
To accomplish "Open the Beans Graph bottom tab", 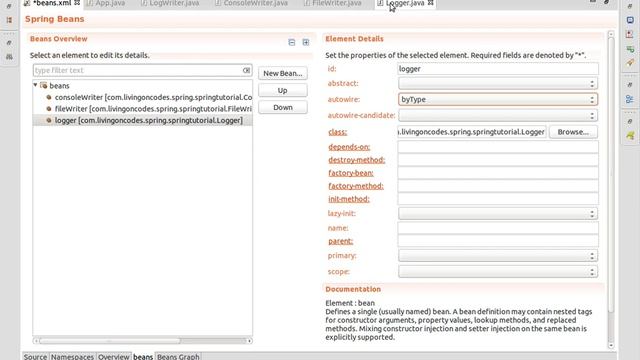I will (178, 356).
